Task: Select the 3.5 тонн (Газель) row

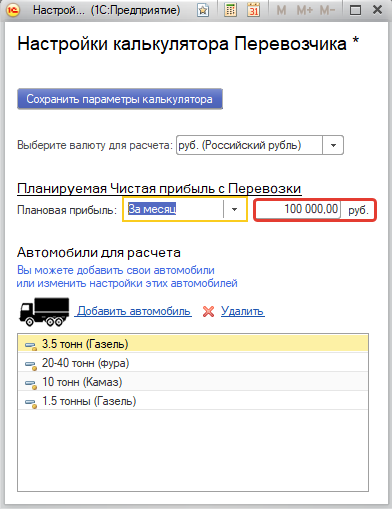Action: click(x=193, y=344)
